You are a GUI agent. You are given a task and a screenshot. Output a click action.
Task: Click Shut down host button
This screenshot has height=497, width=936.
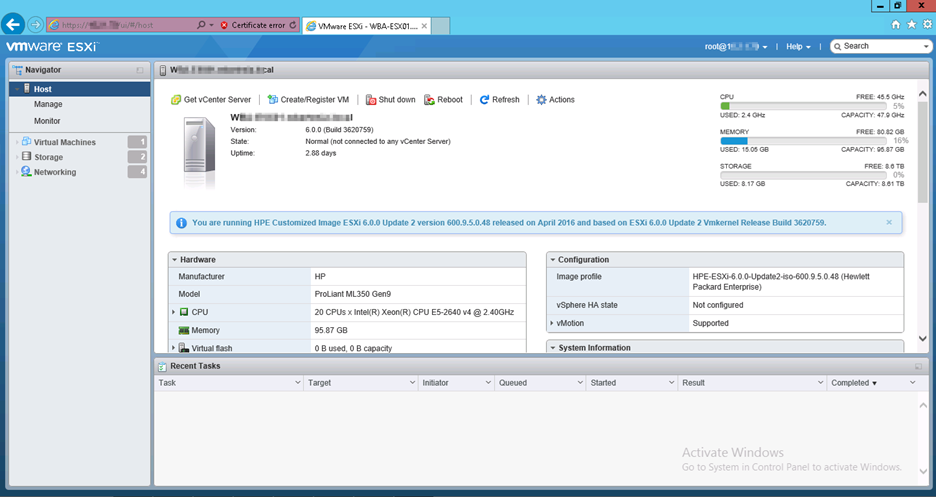coord(390,100)
